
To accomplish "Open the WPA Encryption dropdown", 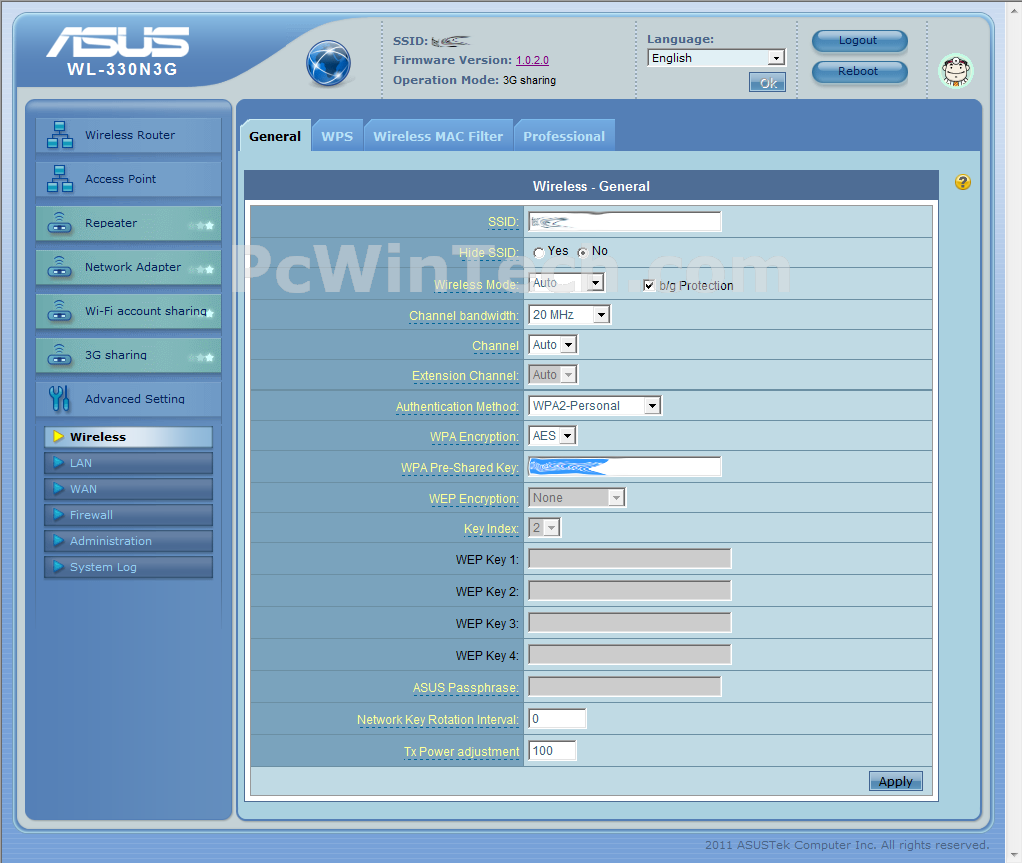I will coord(553,435).
